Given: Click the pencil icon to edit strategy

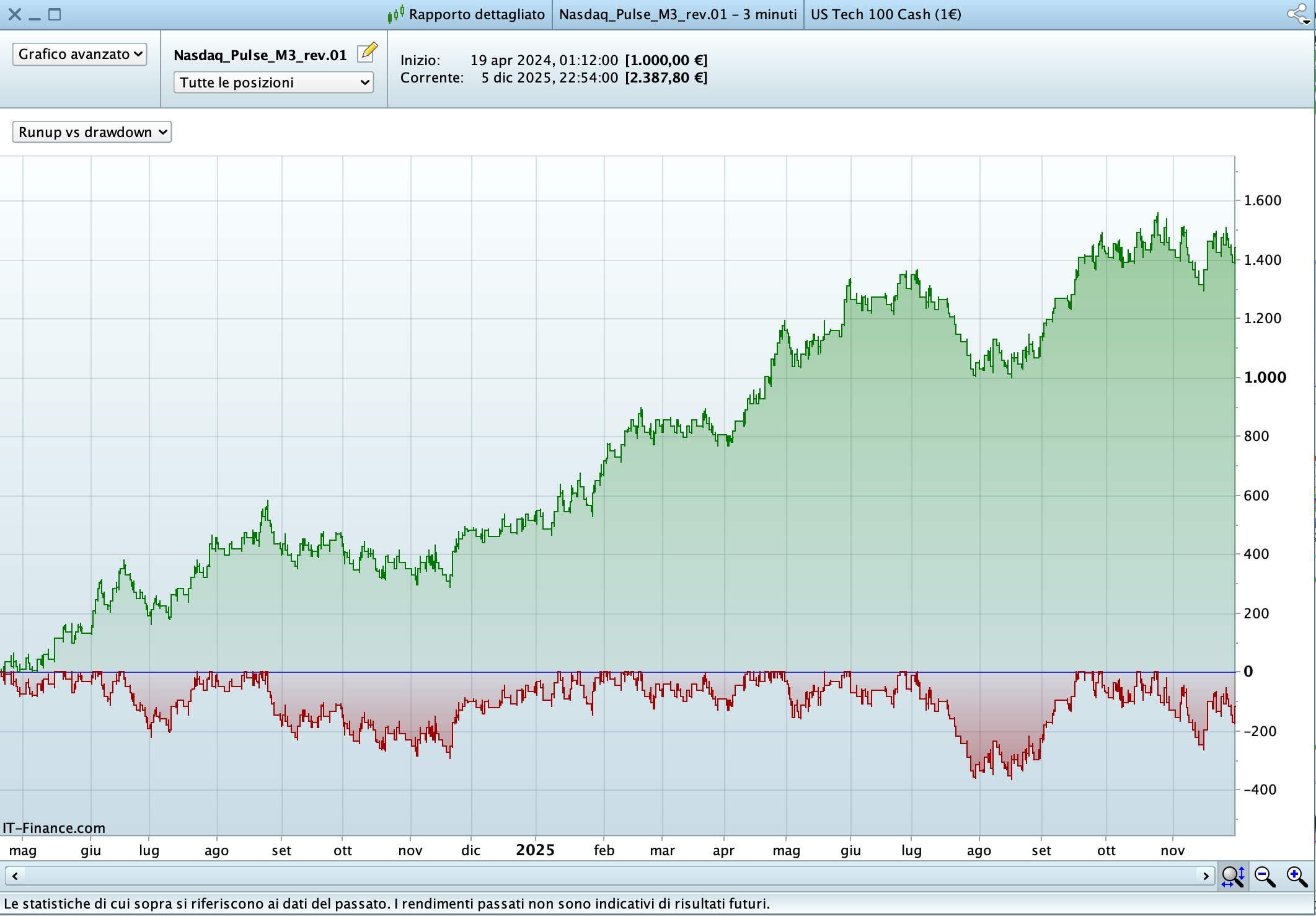Looking at the screenshot, I should 368,53.
